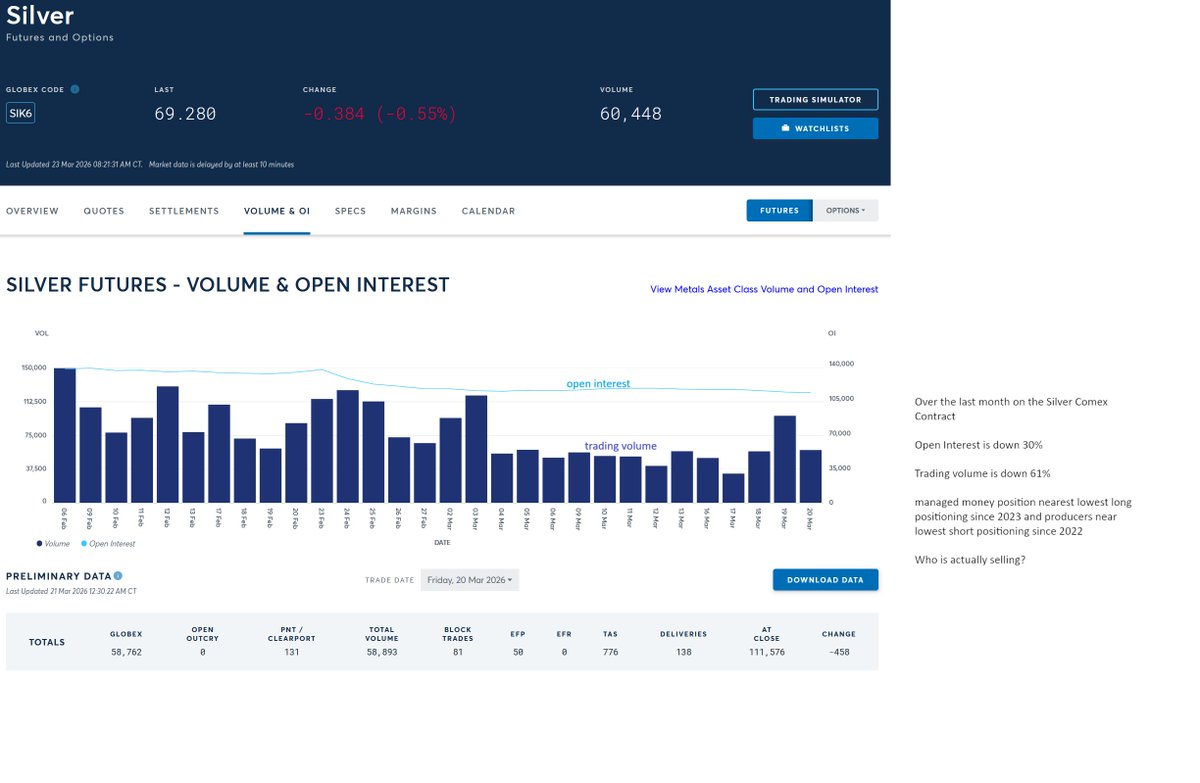Click the Silver page title

tap(40, 15)
